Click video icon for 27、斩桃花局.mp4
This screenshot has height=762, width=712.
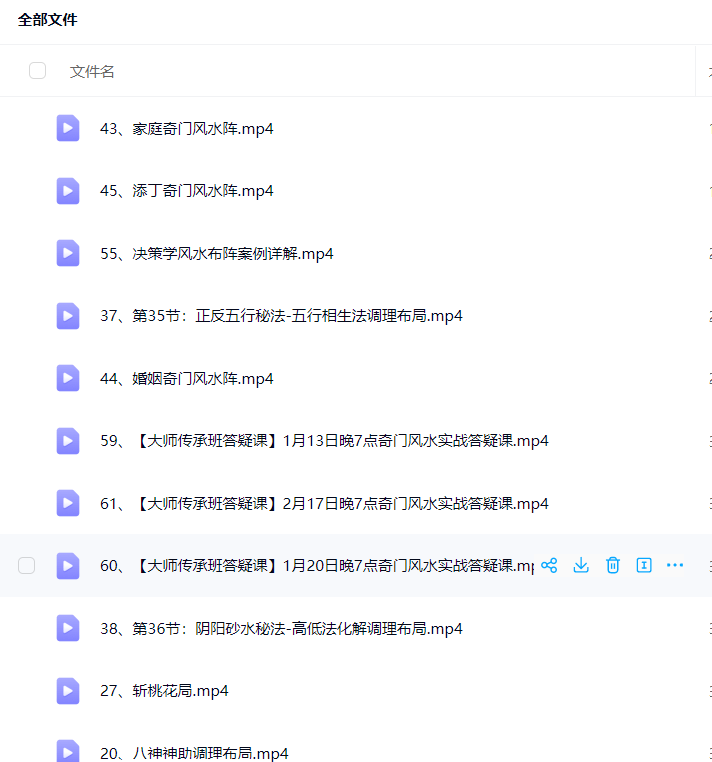(68, 691)
